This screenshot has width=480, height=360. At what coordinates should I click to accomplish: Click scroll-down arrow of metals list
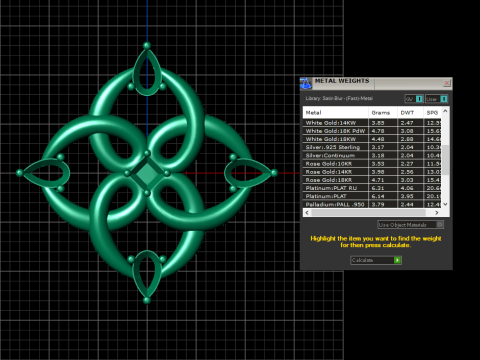tap(445, 204)
